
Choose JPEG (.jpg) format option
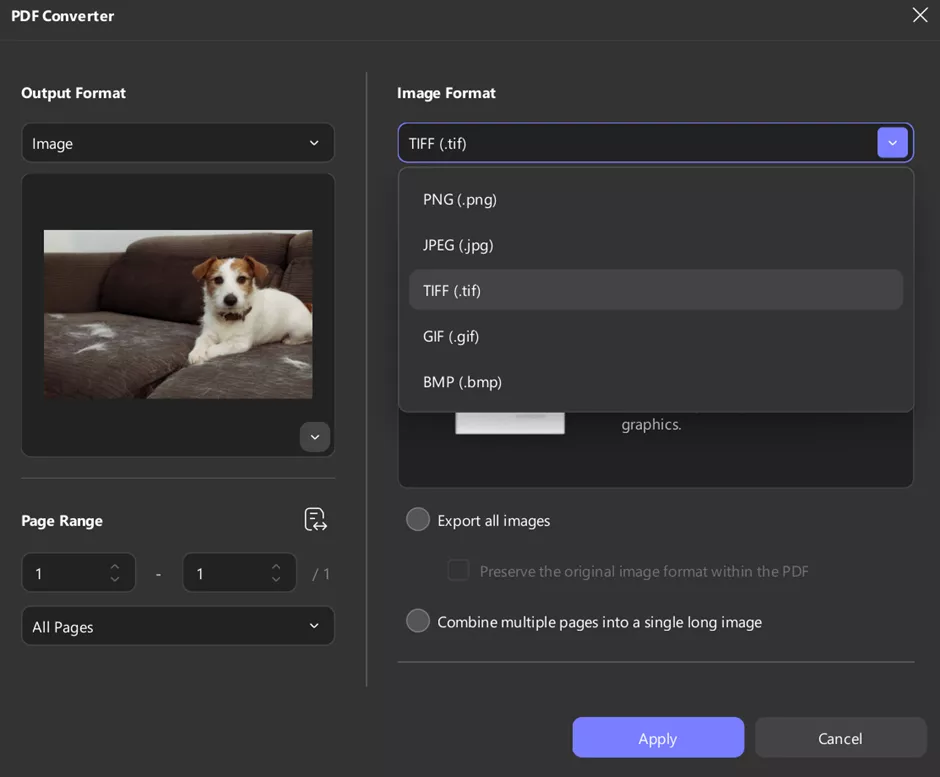pos(458,245)
